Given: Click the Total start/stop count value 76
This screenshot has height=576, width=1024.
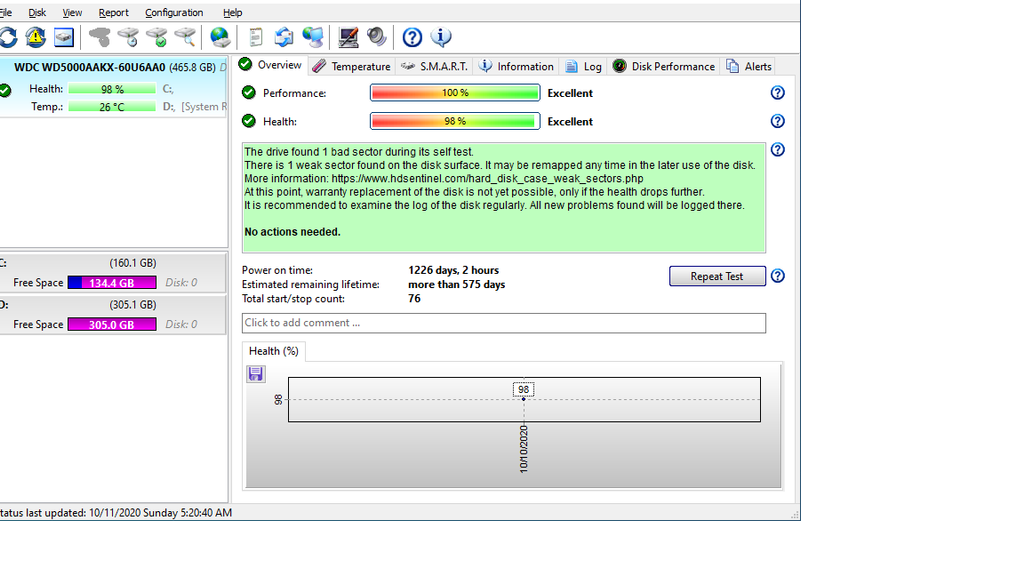Looking at the screenshot, I should point(414,298).
